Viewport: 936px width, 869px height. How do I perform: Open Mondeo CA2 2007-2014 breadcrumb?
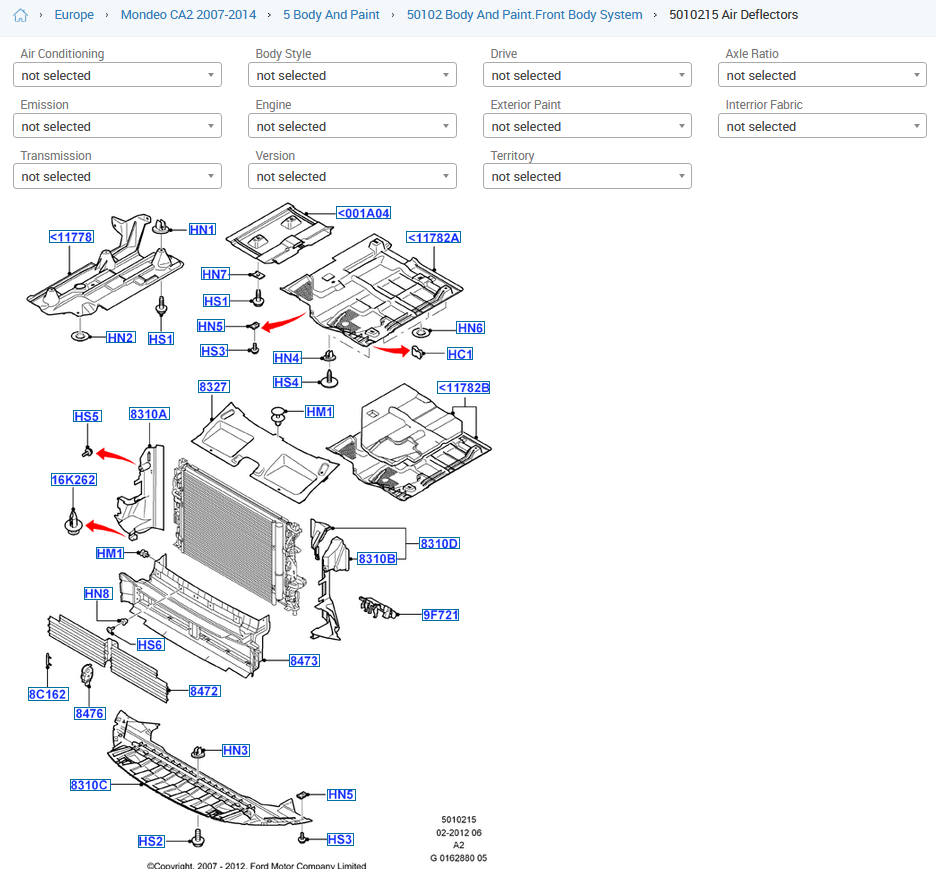click(x=188, y=15)
